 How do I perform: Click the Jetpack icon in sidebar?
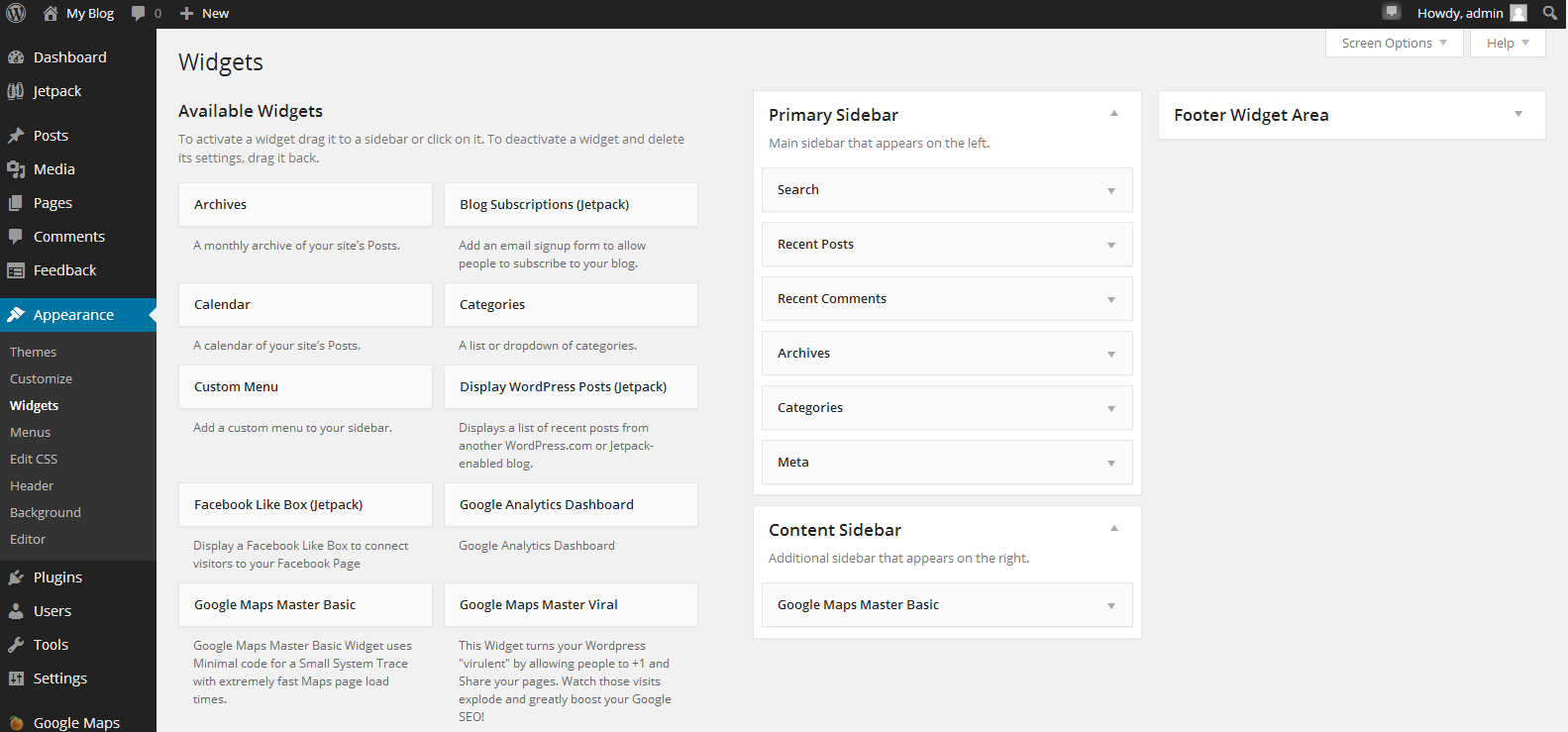16,91
